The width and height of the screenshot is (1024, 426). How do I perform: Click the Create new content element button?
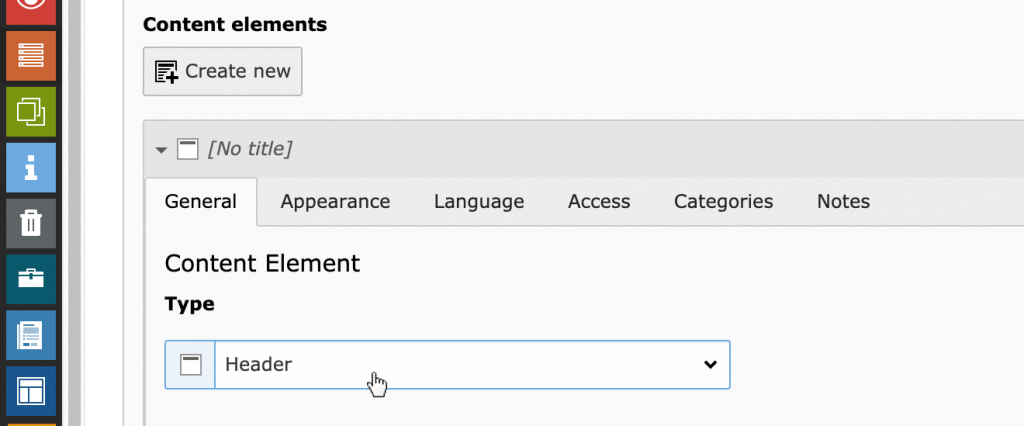[223, 71]
